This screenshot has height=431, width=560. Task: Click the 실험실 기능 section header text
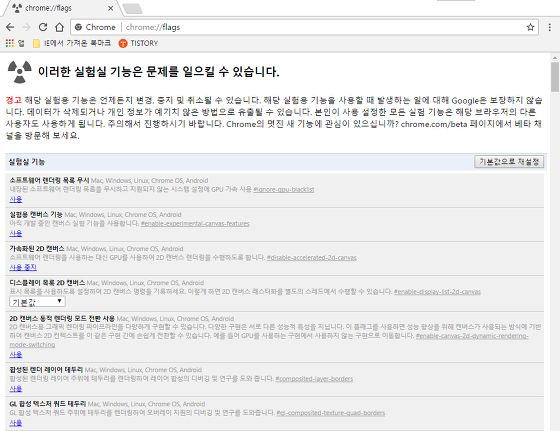(27, 162)
